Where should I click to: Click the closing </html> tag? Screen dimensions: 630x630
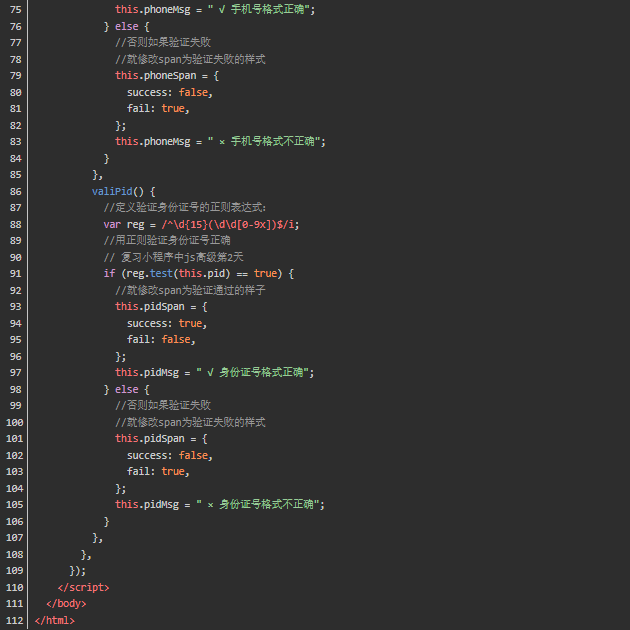54,620
